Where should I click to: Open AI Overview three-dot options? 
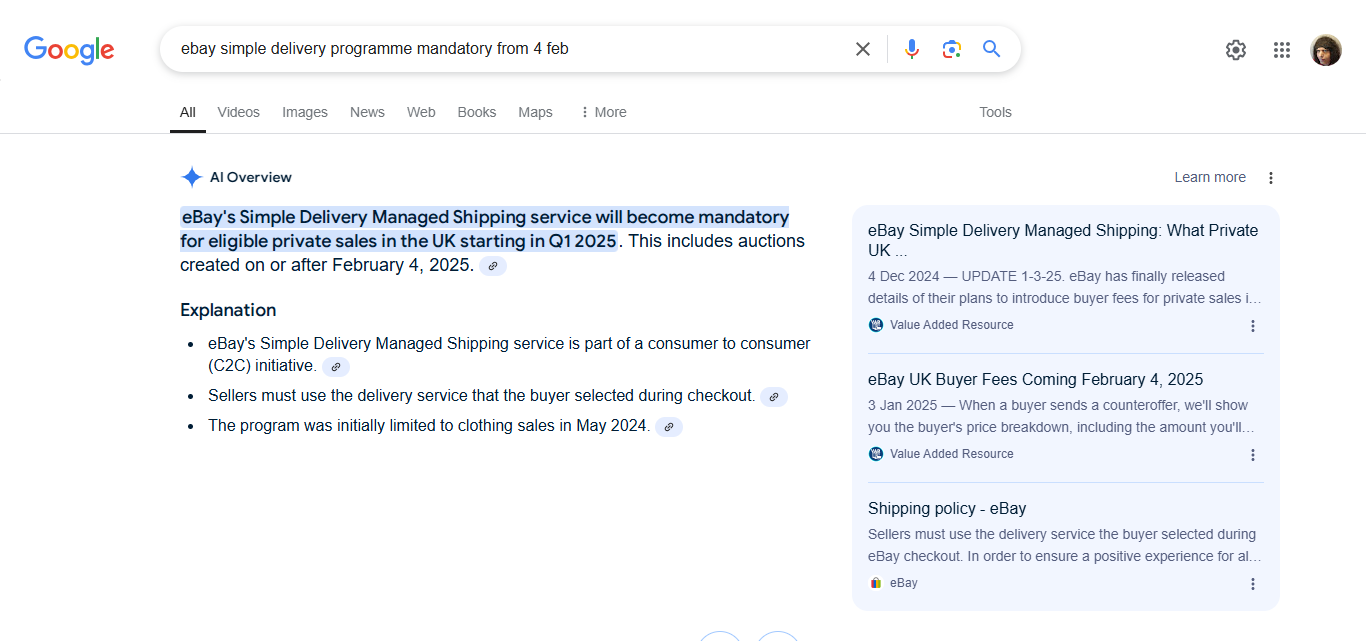pos(1271,178)
